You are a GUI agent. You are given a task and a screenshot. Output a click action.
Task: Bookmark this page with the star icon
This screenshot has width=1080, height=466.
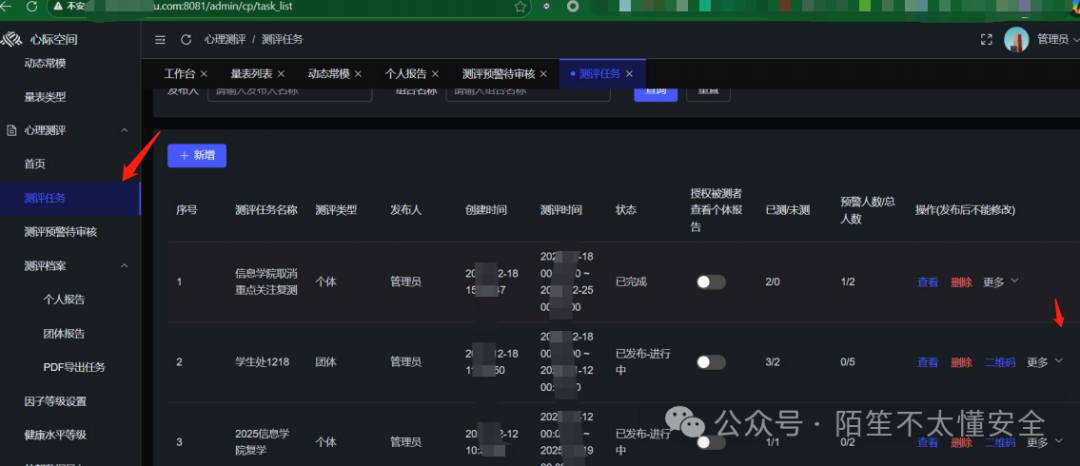pyautogui.click(x=520, y=7)
